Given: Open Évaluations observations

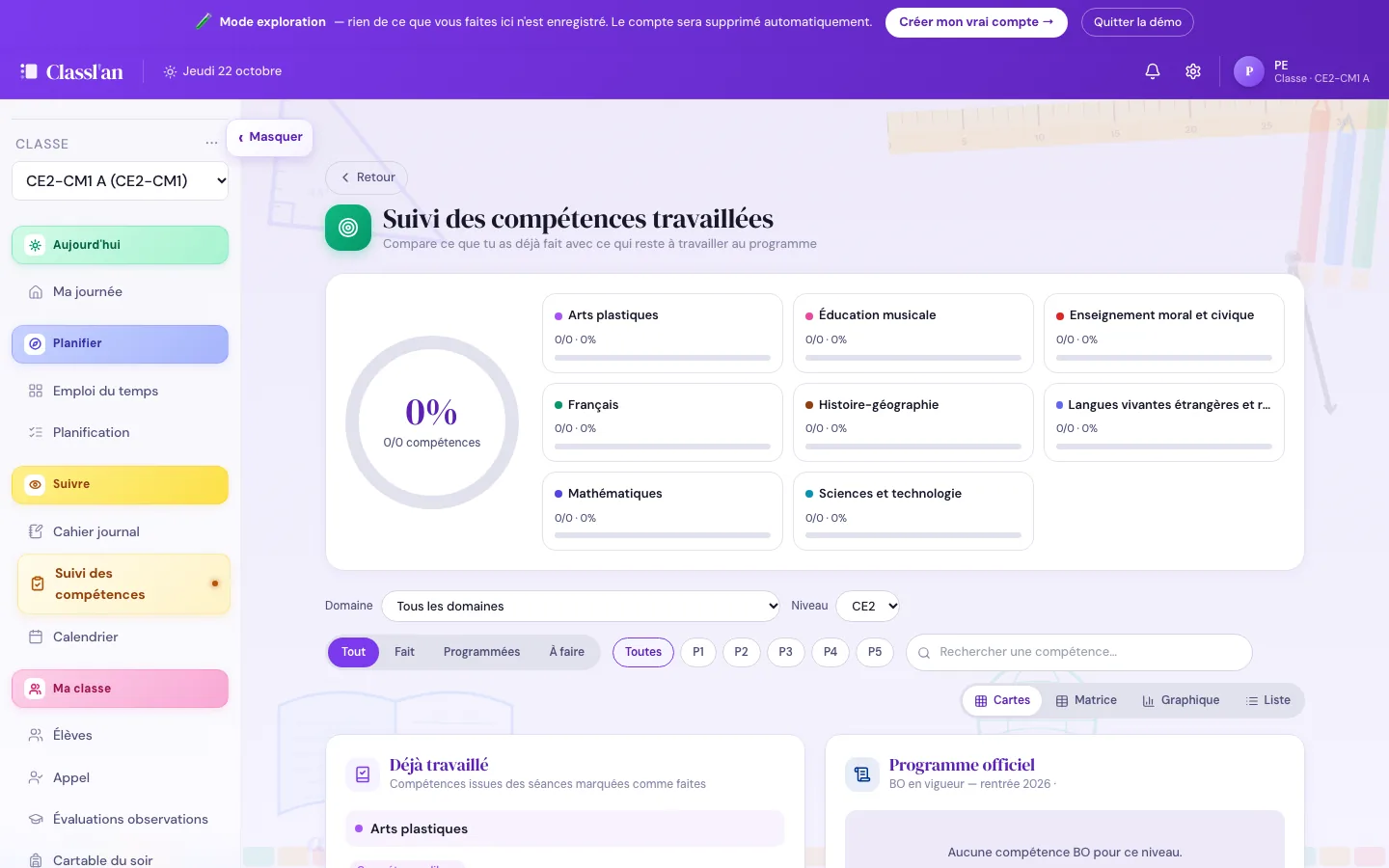Looking at the screenshot, I should [120, 819].
